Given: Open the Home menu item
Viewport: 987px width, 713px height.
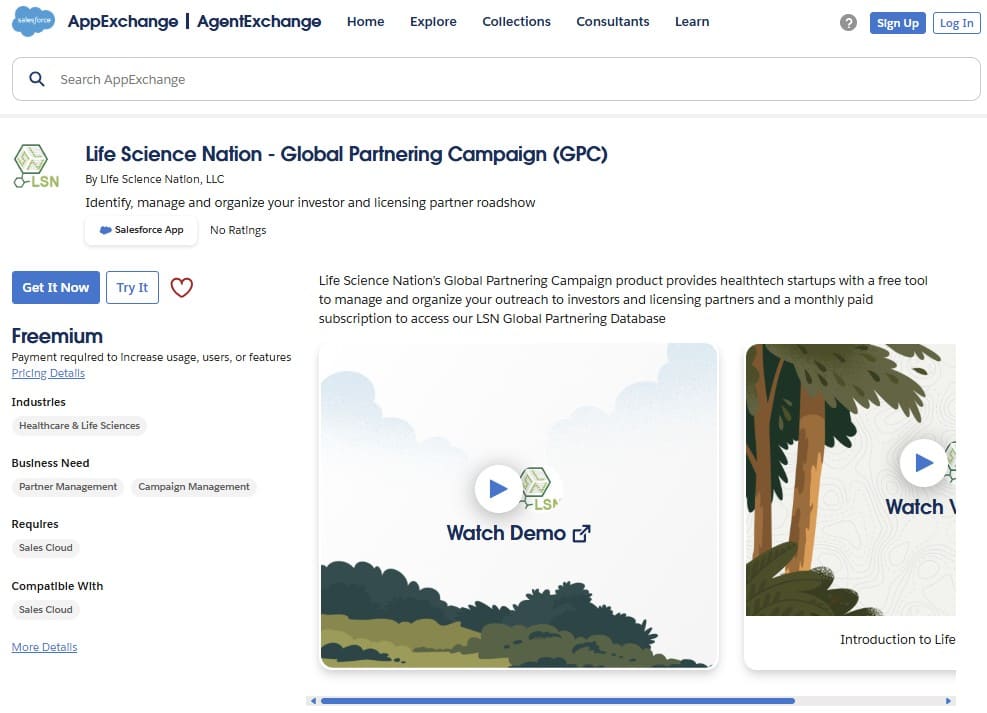Looking at the screenshot, I should point(365,21).
